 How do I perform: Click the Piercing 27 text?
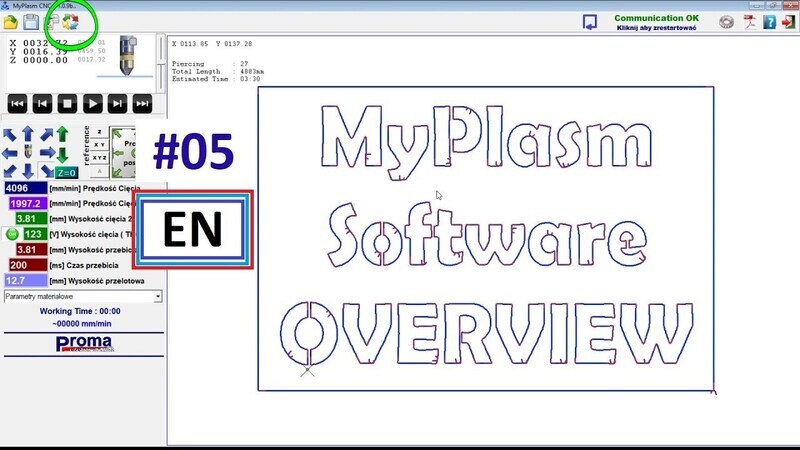[210, 64]
